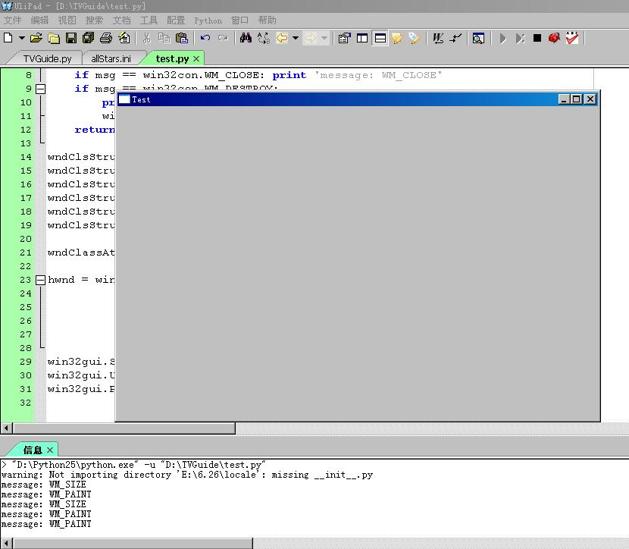Click the Open file folder icon

tap(36, 38)
